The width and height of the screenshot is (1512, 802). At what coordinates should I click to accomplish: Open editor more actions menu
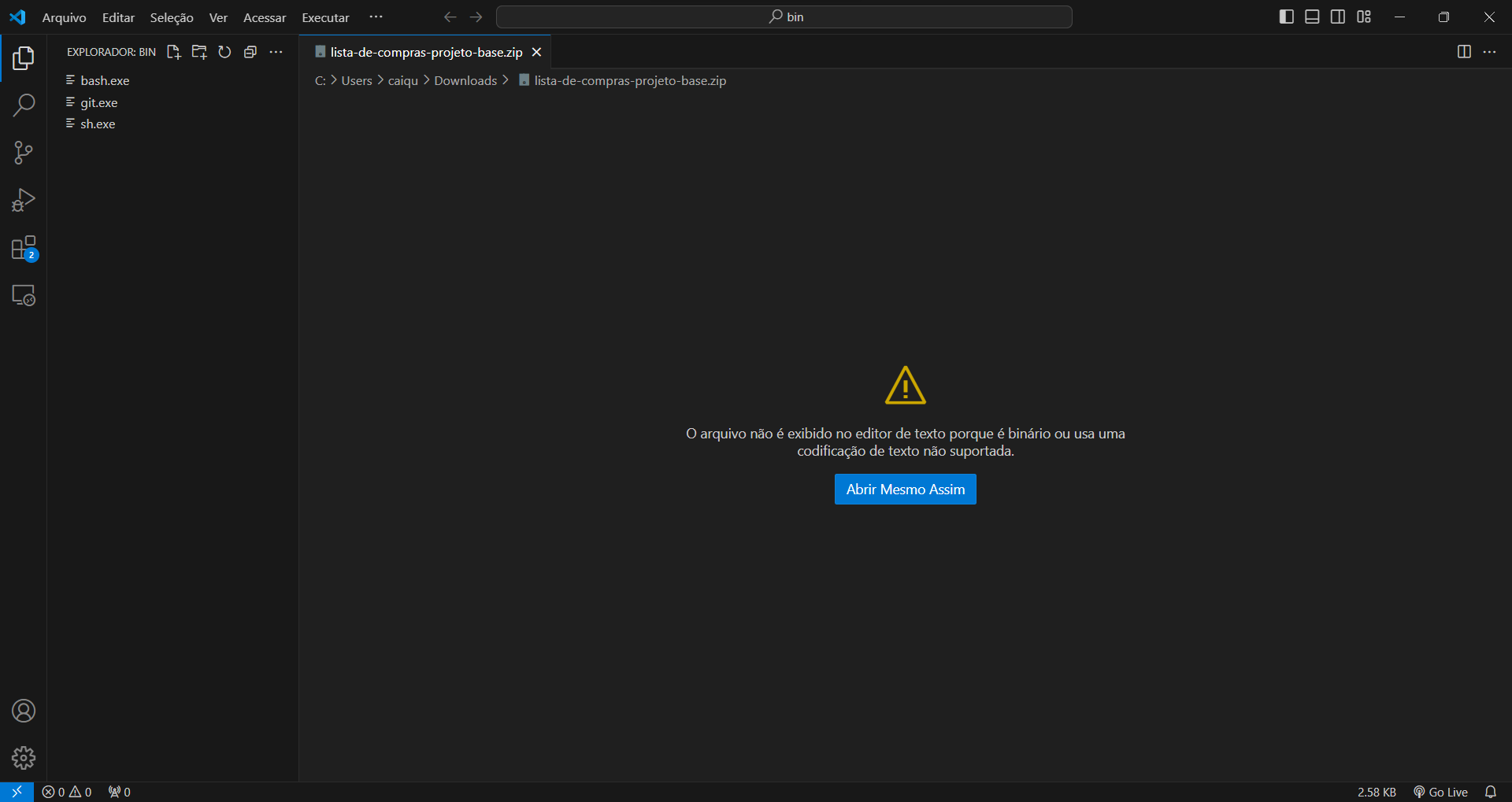pos(1489,52)
